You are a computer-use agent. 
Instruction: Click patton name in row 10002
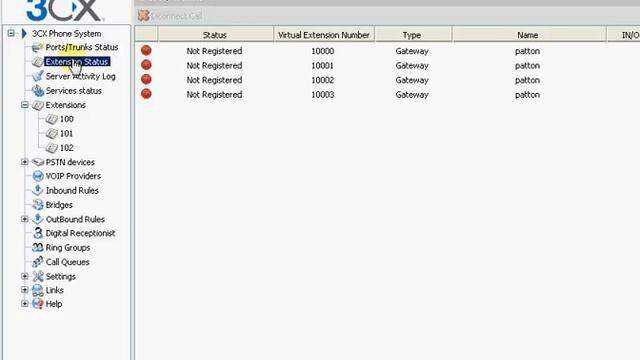527,80
